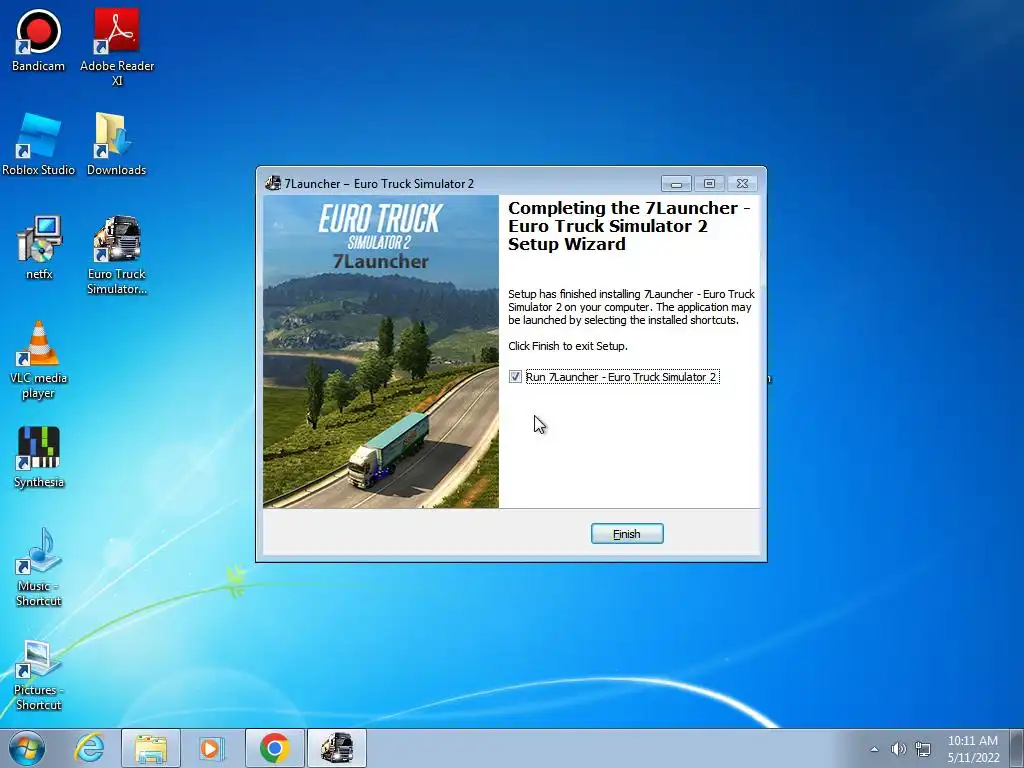1024x768 pixels.
Task: Open the network tray icon
Action: click(x=923, y=749)
